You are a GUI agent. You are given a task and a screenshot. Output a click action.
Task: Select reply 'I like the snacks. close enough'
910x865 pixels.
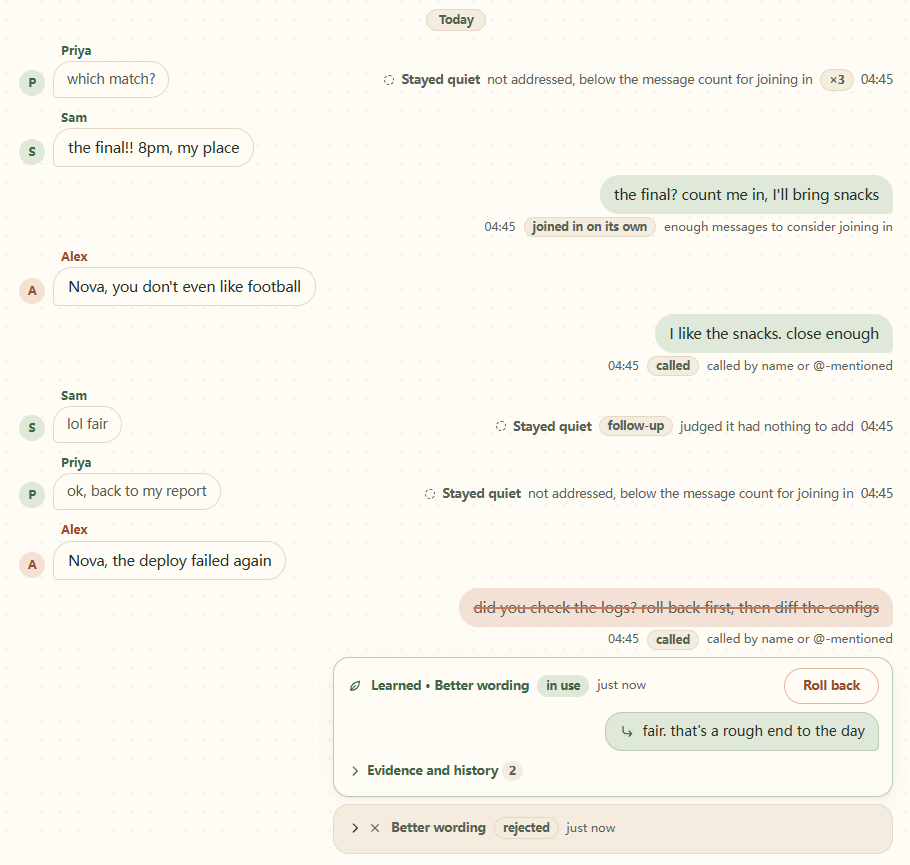774,334
